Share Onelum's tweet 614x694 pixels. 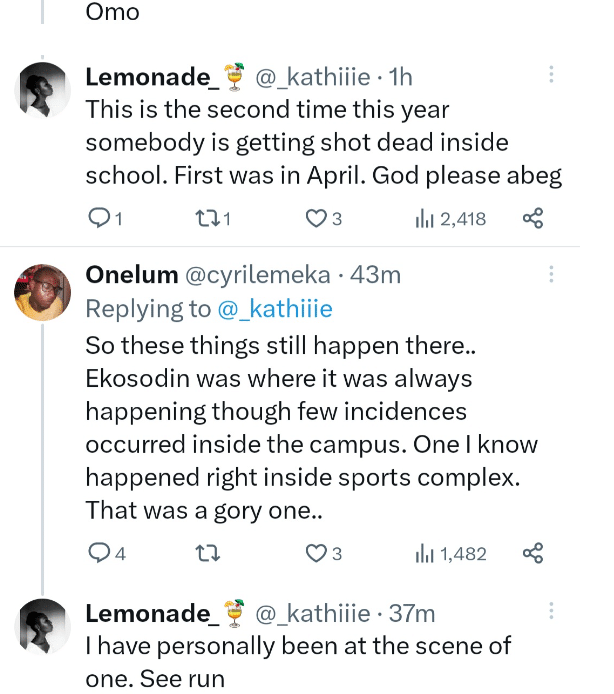point(533,552)
